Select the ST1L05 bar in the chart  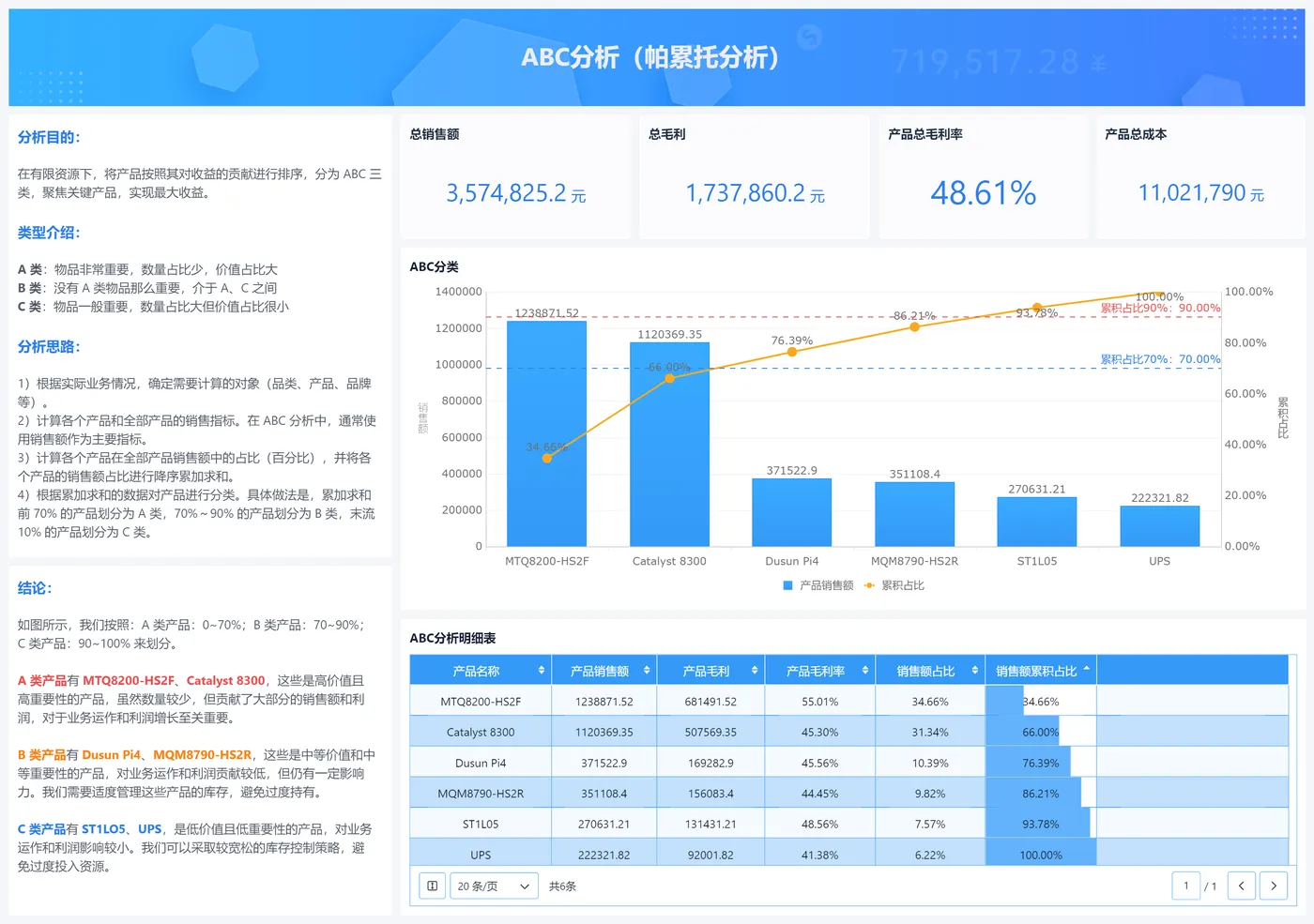(x=1037, y=522)
